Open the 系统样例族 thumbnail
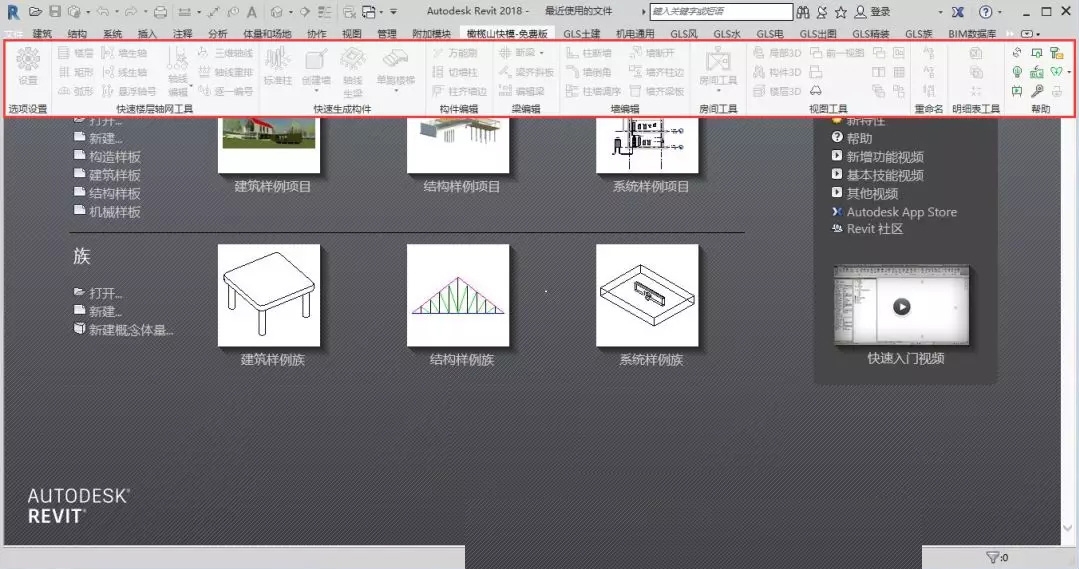Viewport: 1079px width, 569px height. point(648,295)
